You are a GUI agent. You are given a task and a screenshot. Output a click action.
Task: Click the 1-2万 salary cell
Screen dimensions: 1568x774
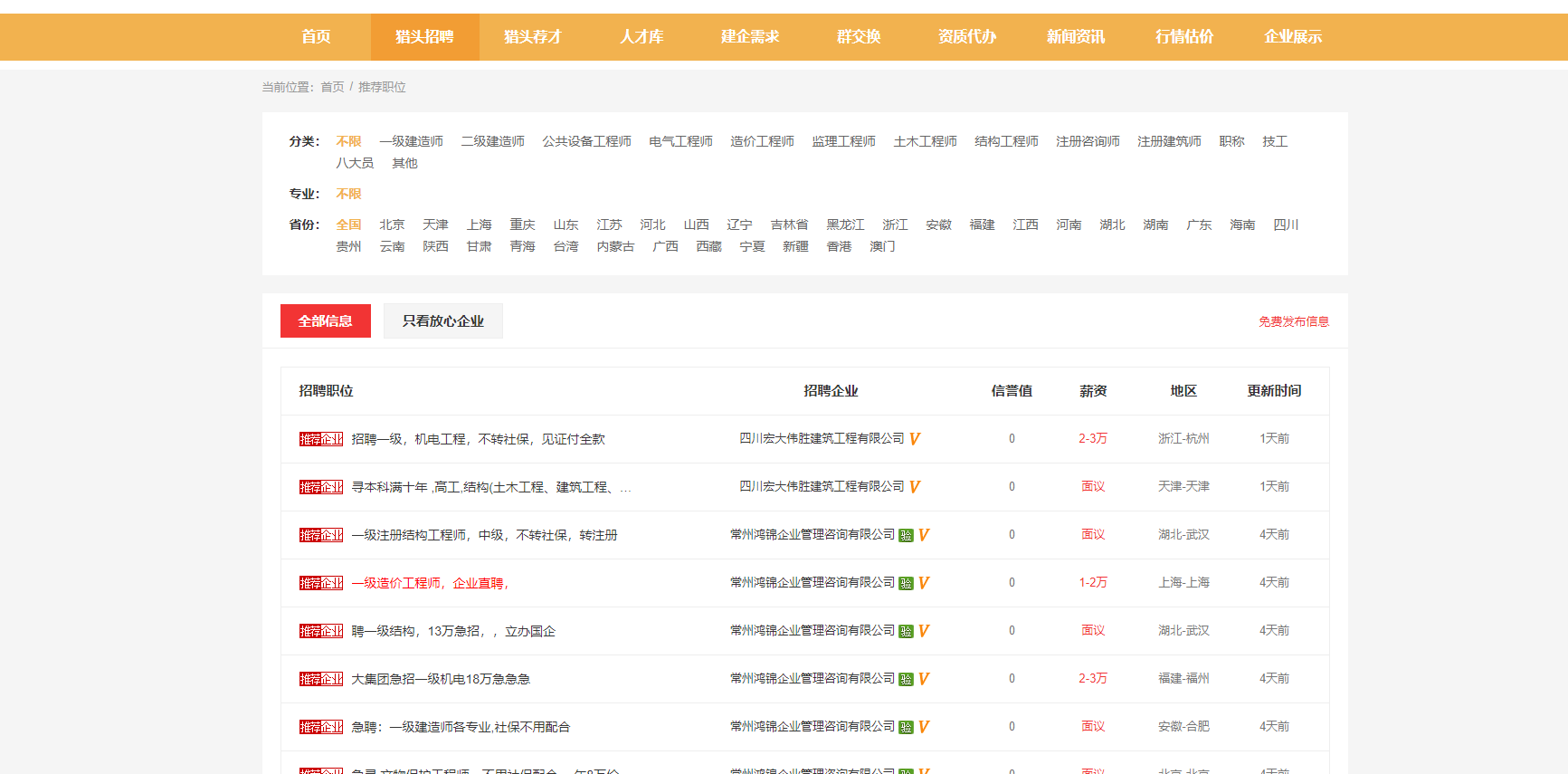pyautogui.click(x=1093, y=583)
